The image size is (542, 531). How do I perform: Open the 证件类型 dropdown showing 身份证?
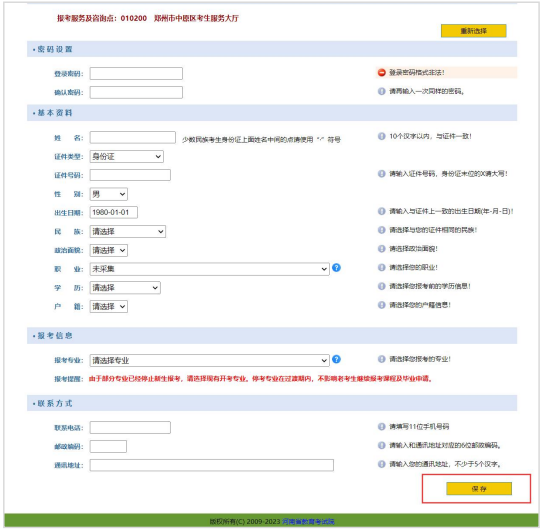click(127, 156)
